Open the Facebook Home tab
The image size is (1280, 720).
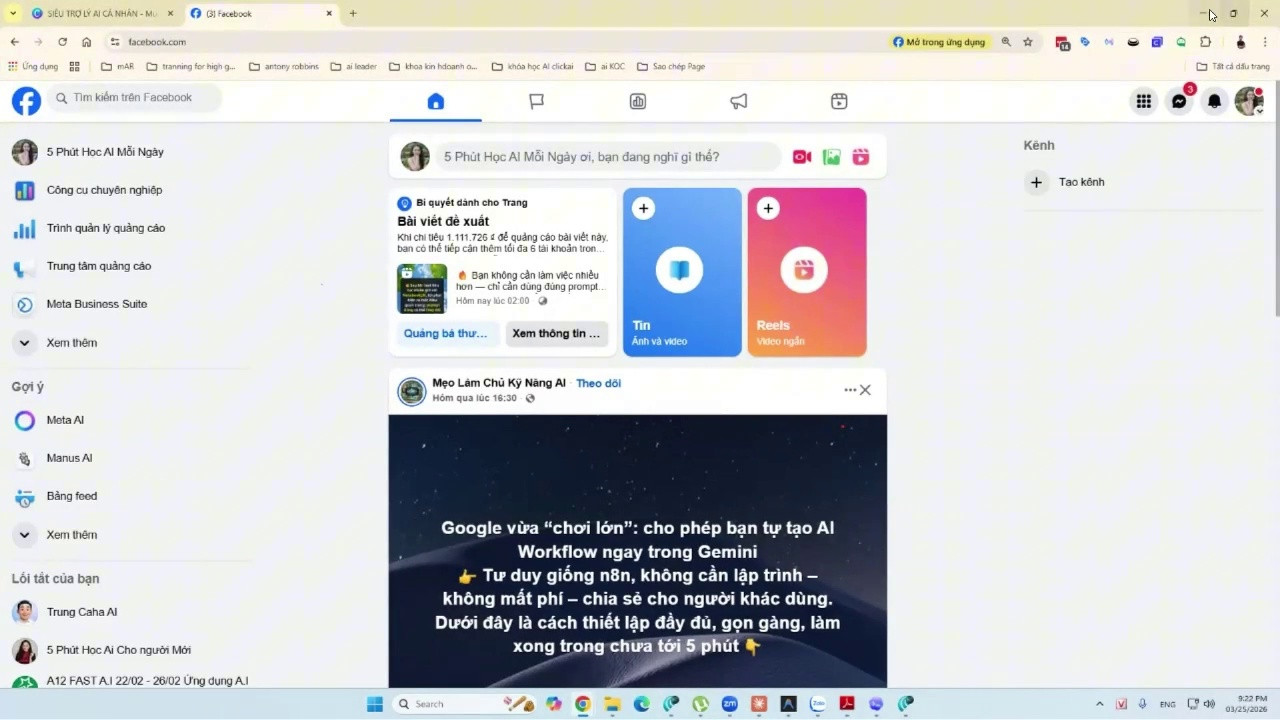point(435,101)
